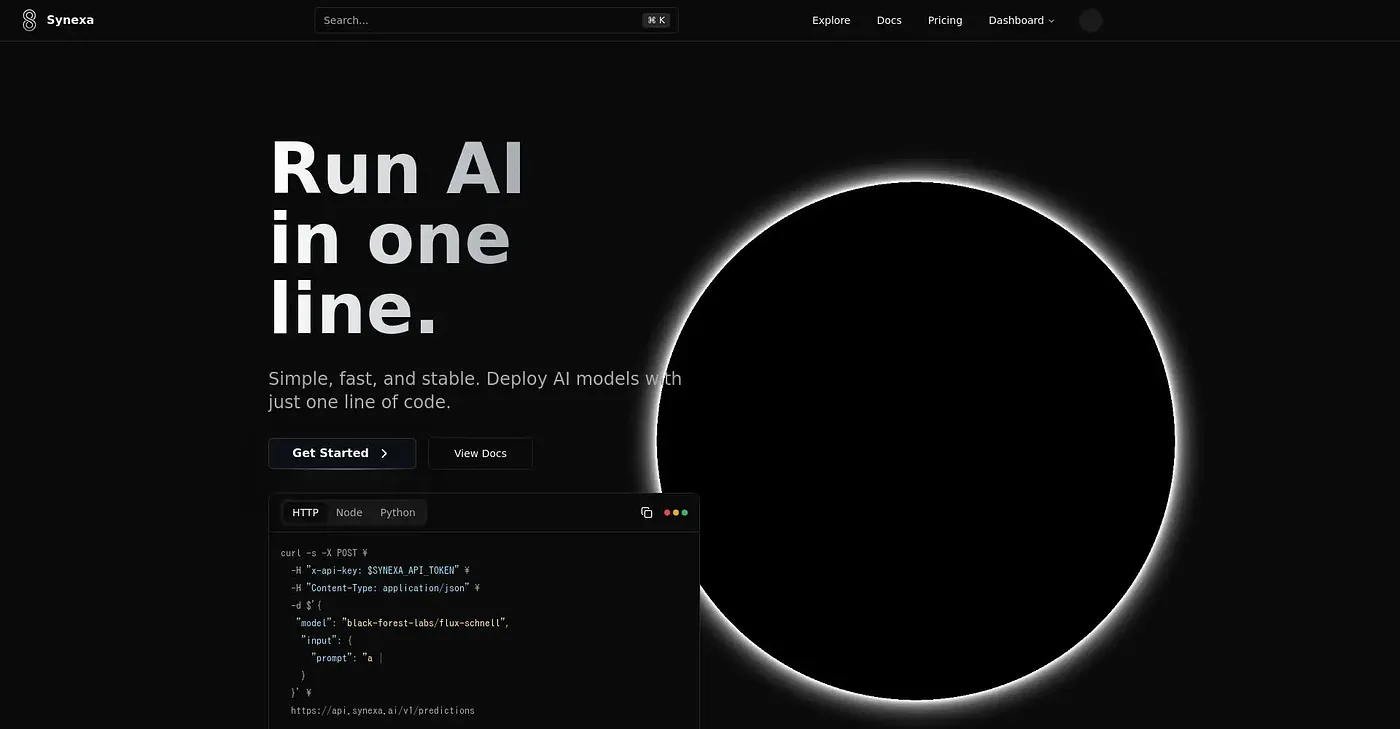This screenshot has height=729, width=1400.
Task: Copy the code snippet with the copy icon
Action: (646, 513)
